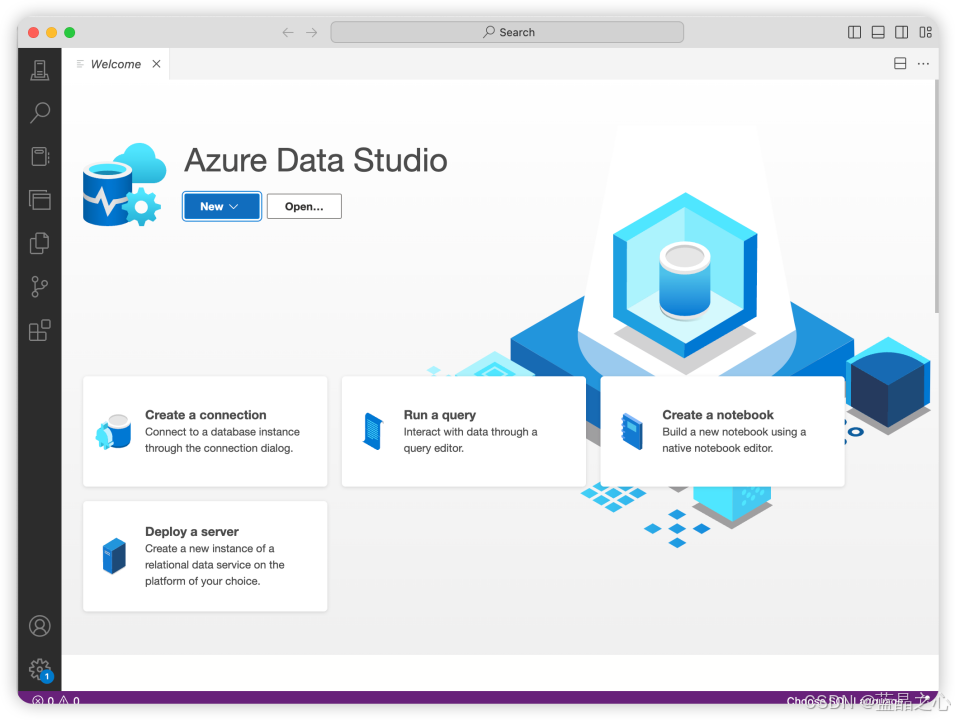Image resolution: width=955 pixels, height=720 pixels.
Task: Select the Welcome tab
Action: click(115, 64)
